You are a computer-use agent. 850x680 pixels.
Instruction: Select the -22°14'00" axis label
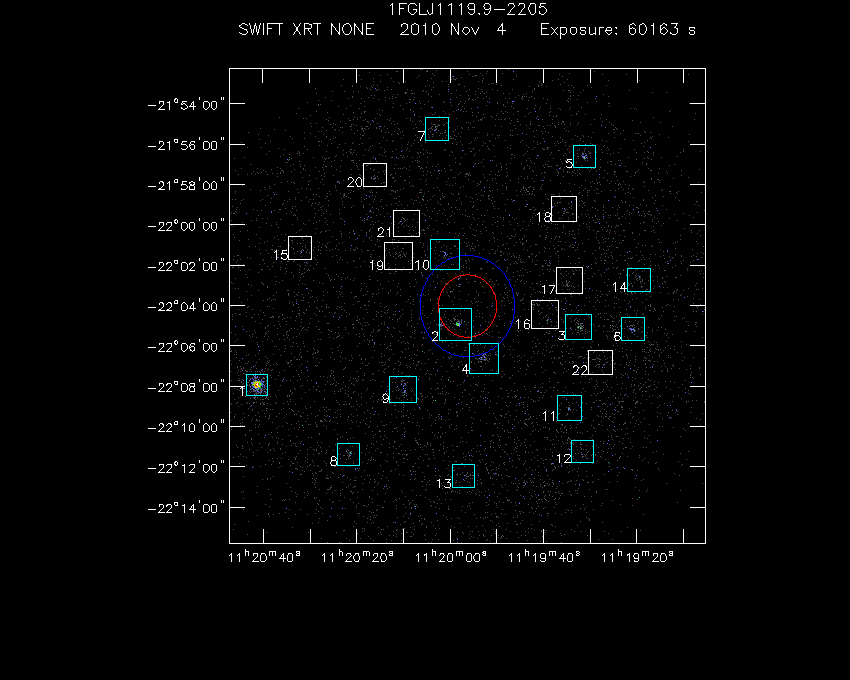[186, 508]
